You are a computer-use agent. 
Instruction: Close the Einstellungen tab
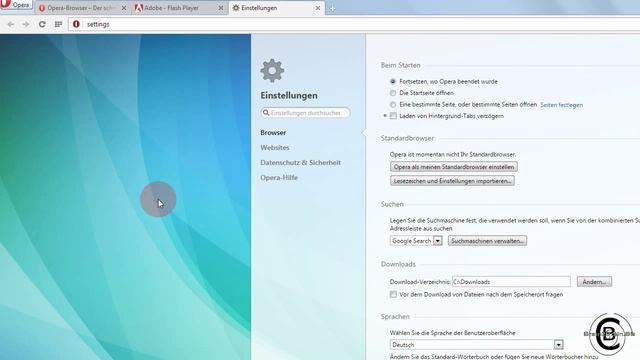coord(318,8)
